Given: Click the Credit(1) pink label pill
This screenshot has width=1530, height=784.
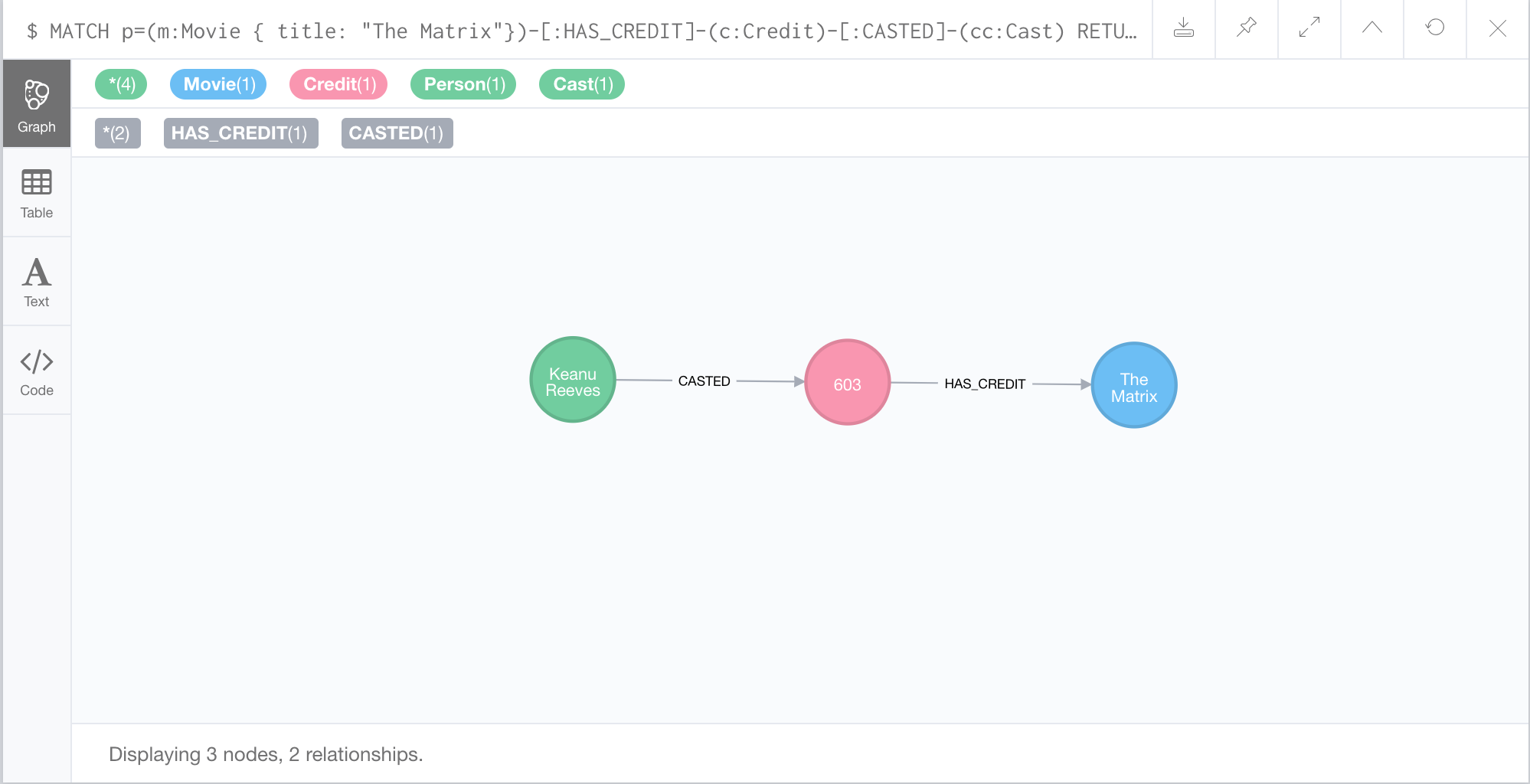Looking at the screenshot, I should pyautogui.click(x=338, y=84).
